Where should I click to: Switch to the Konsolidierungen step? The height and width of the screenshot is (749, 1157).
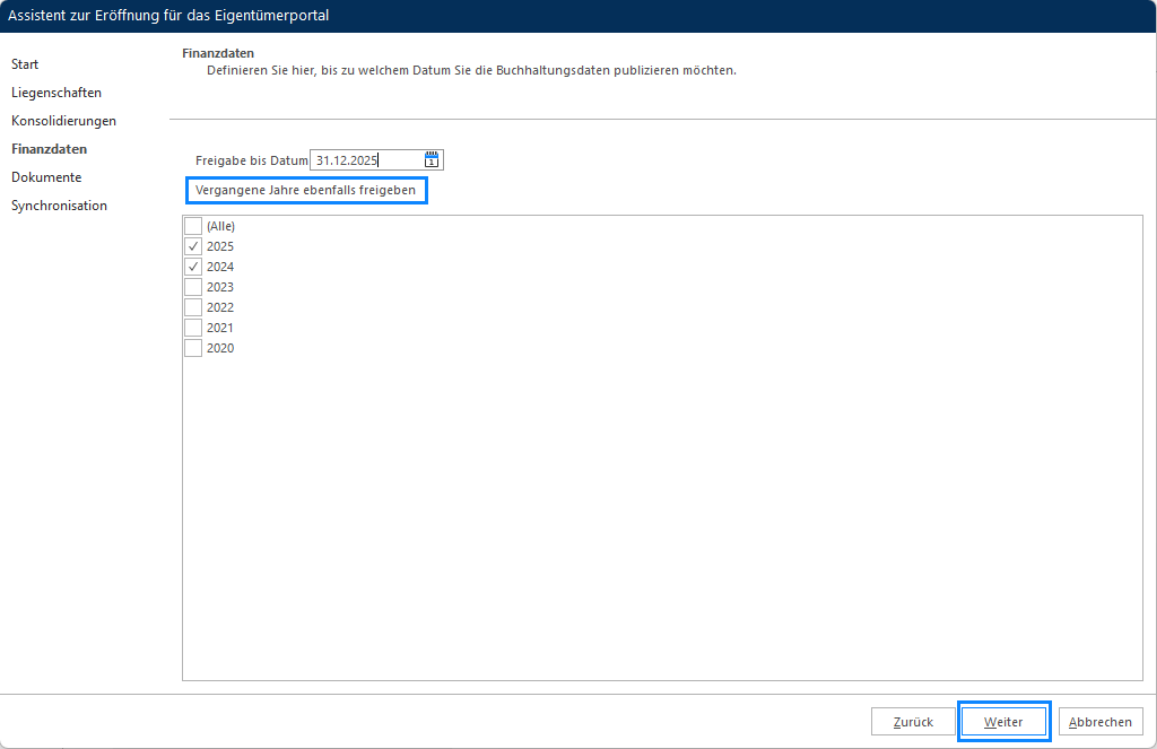click(x=63, y=120)
